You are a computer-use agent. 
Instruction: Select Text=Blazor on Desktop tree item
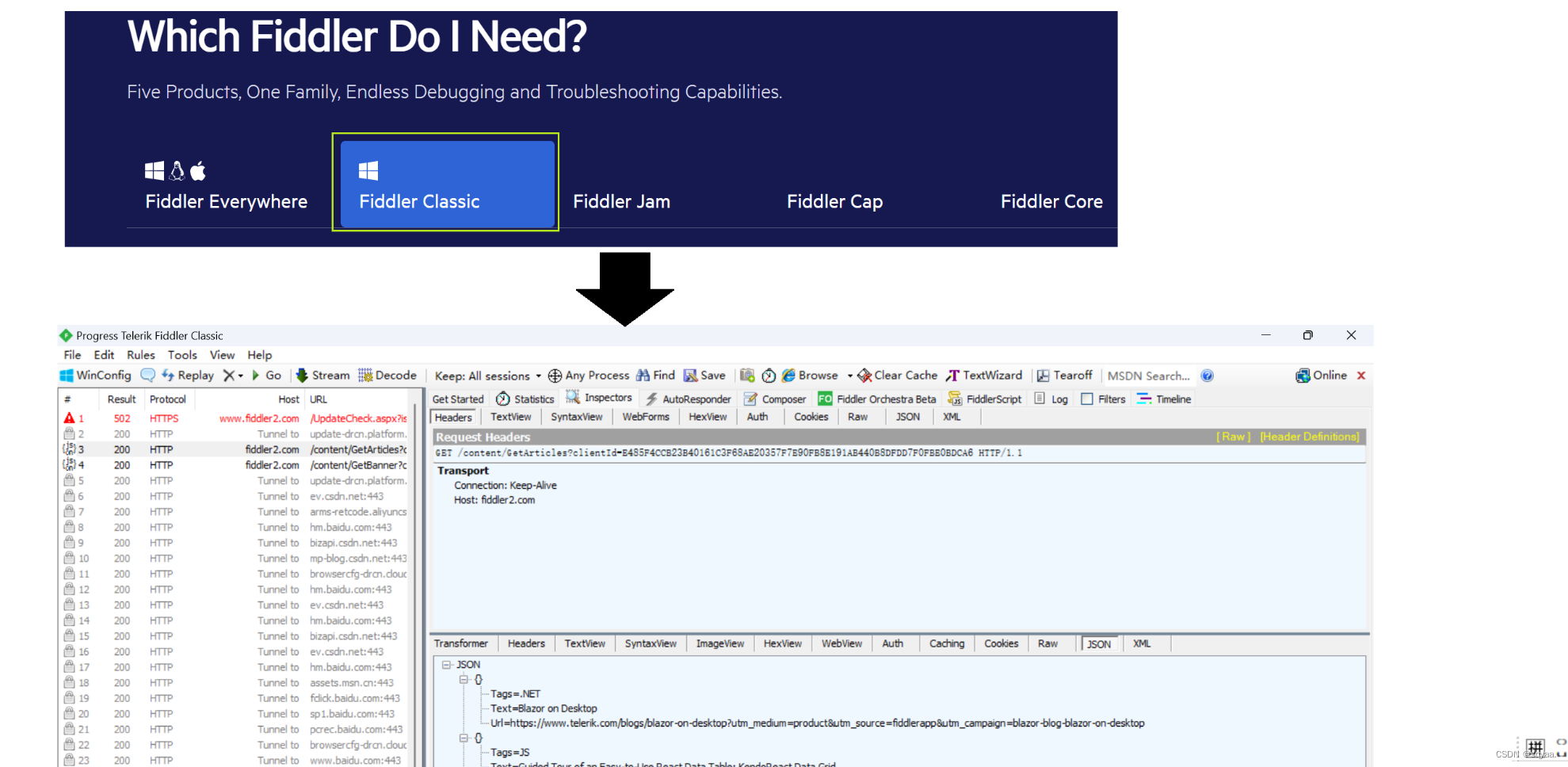tap(544, 708)
